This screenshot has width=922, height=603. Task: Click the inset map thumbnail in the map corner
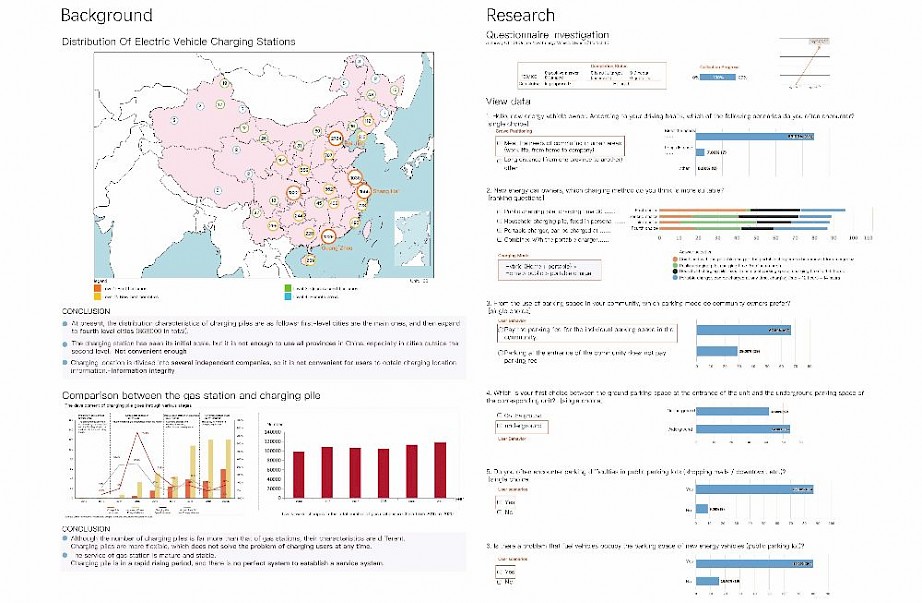[412, 235]
